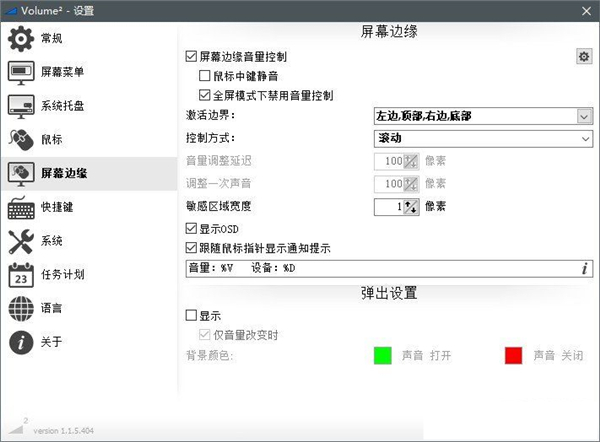Click the 控制方式: label

pos(210,138)
